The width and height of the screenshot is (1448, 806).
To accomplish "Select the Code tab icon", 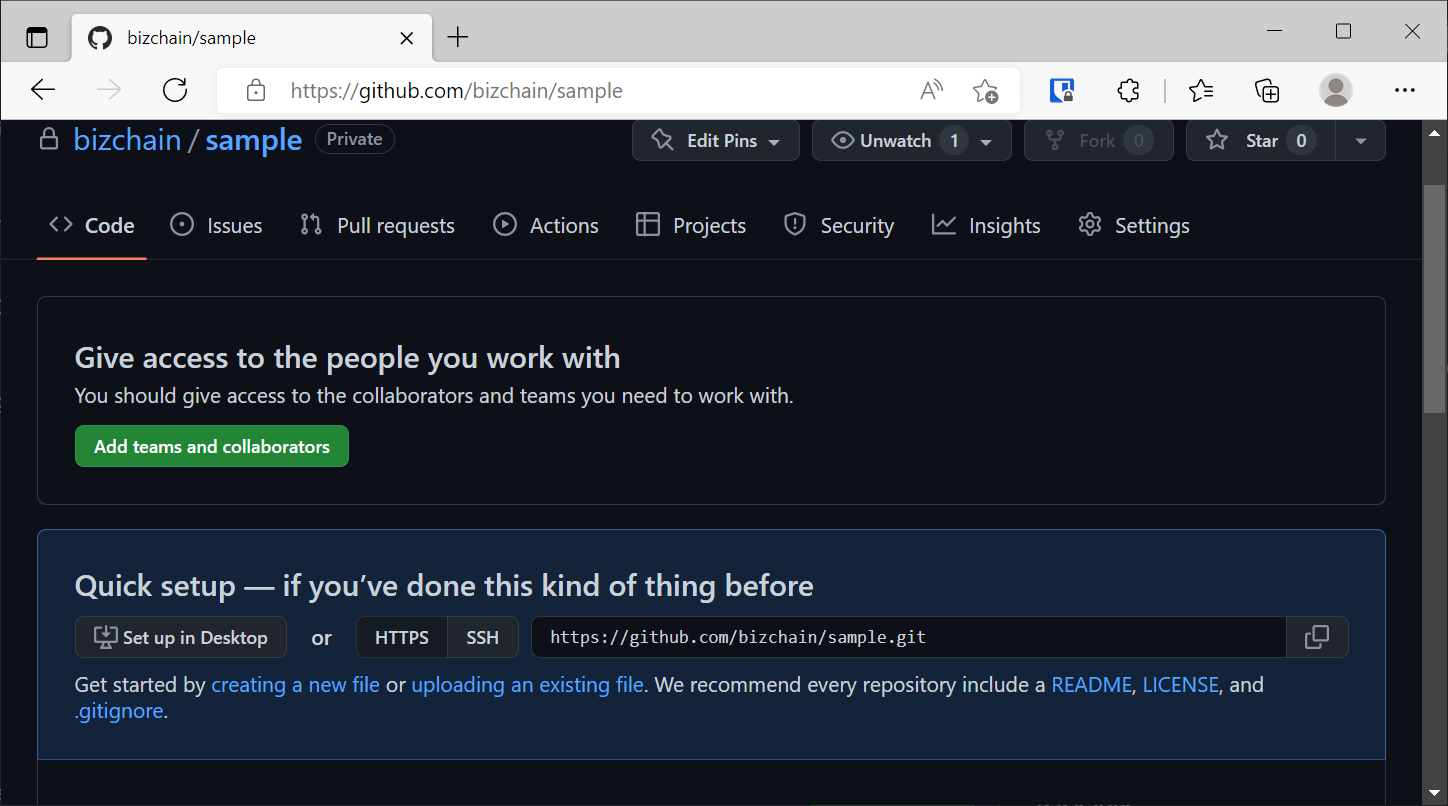I will (x=60, y=225).
